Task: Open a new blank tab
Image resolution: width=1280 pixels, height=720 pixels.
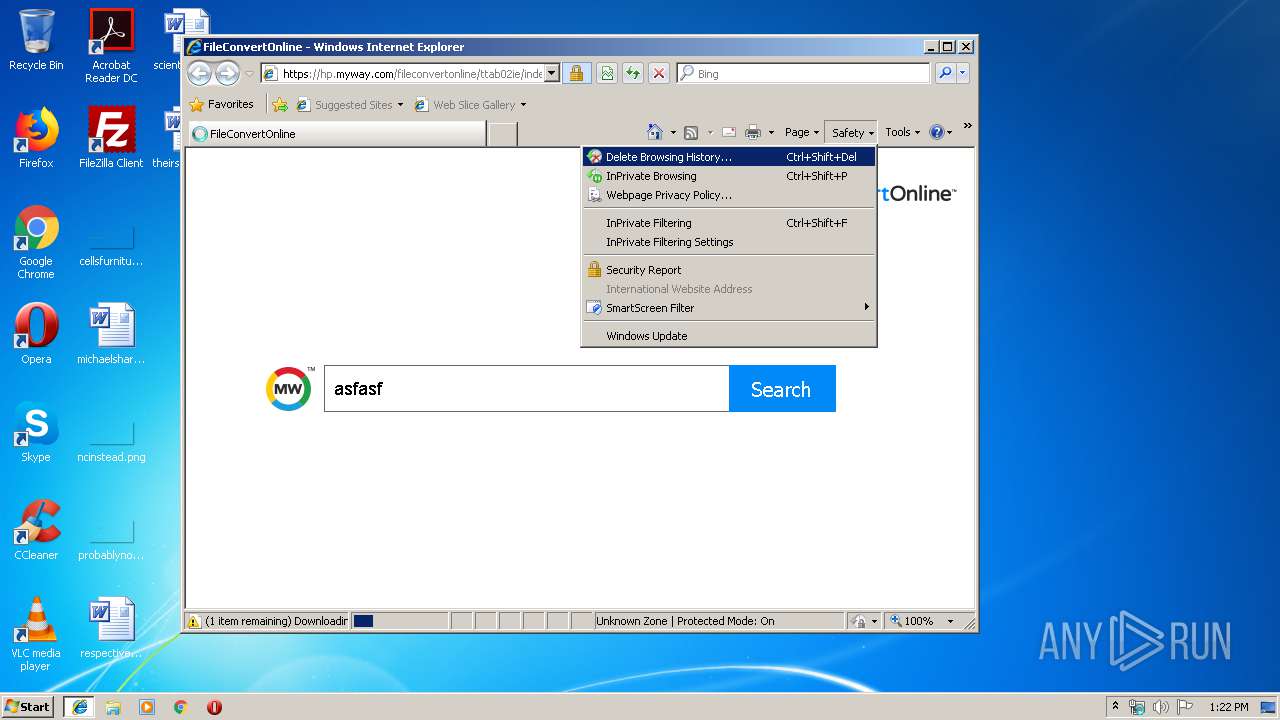Action: coord(502,134)
